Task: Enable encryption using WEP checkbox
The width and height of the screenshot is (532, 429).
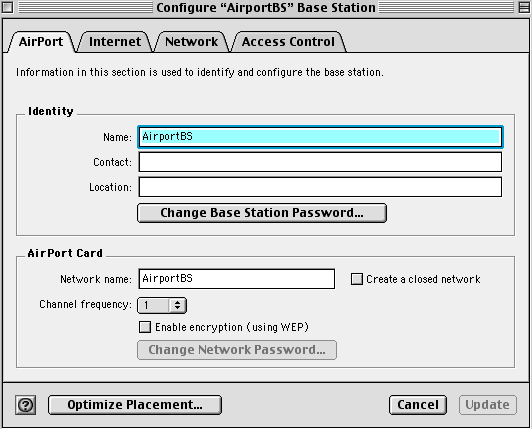Action: [x=145, y=327]
